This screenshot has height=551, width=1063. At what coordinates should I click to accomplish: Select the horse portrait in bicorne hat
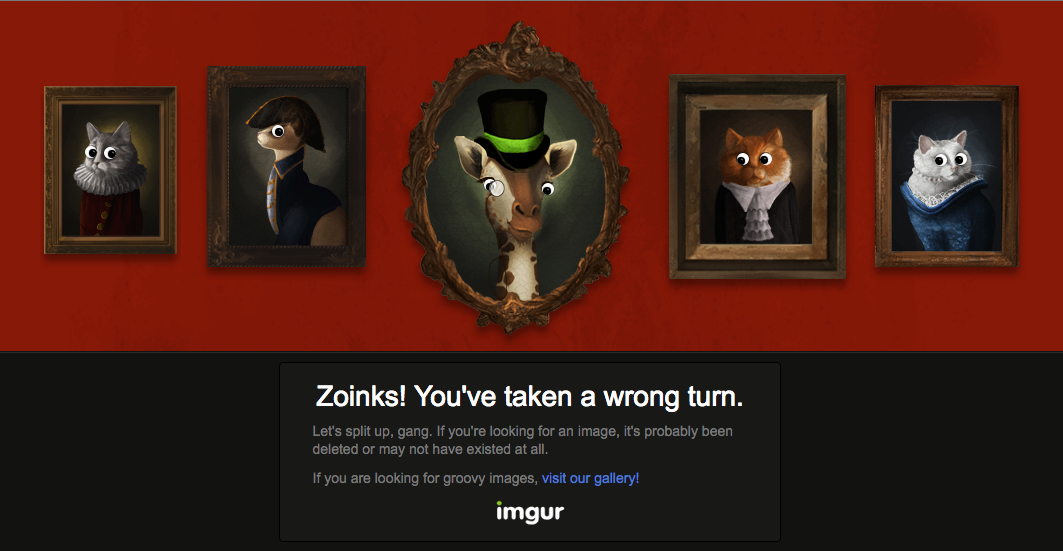pyautogui.click(x=287, y=166)
